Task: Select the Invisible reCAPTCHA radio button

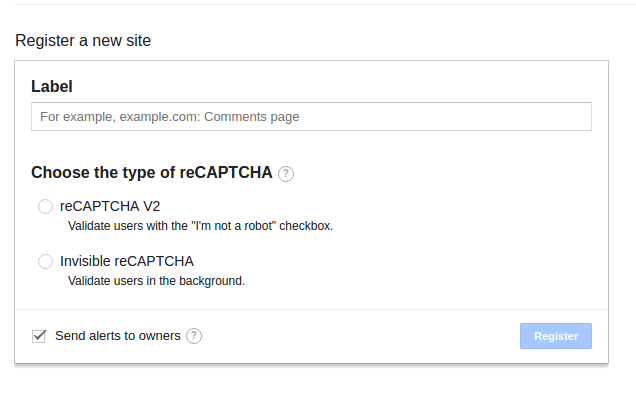Action: tap(45, 261)
